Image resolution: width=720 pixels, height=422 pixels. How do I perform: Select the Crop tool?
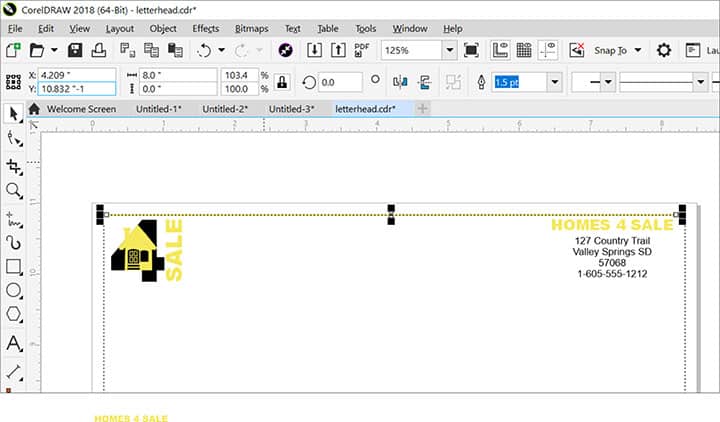point(14,165)
